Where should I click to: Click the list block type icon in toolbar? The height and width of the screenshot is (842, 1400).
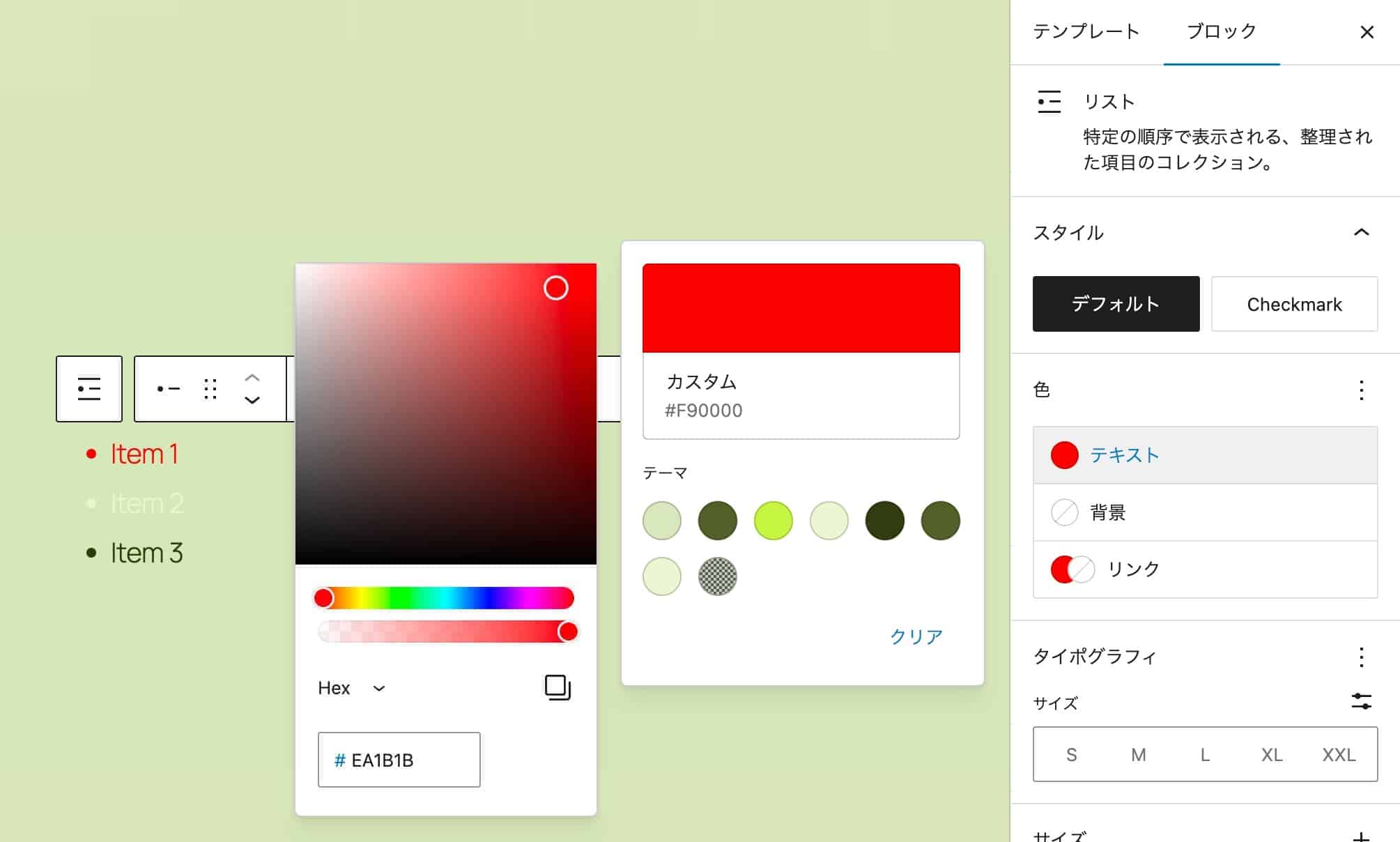pyautogui.click(x=89, y=389)
